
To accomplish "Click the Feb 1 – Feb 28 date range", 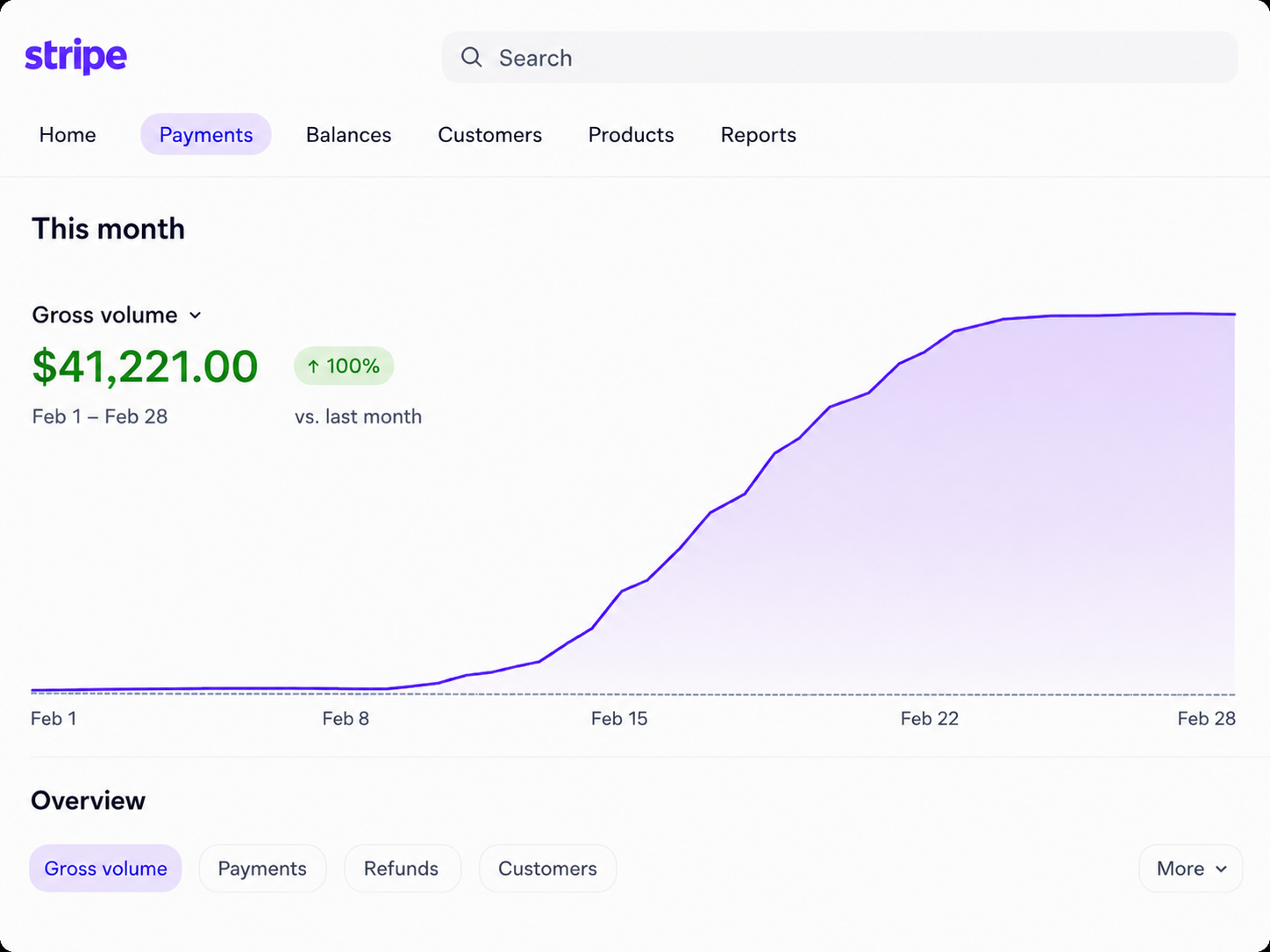I will coord(100,416).
